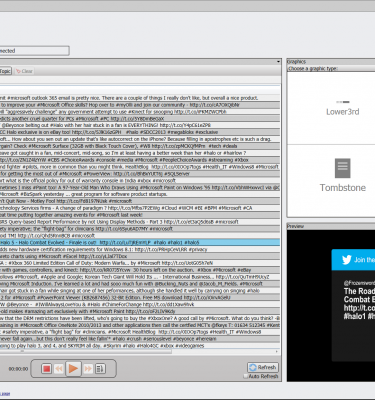Click the rewind double-arrow icon

click(59, 369)
